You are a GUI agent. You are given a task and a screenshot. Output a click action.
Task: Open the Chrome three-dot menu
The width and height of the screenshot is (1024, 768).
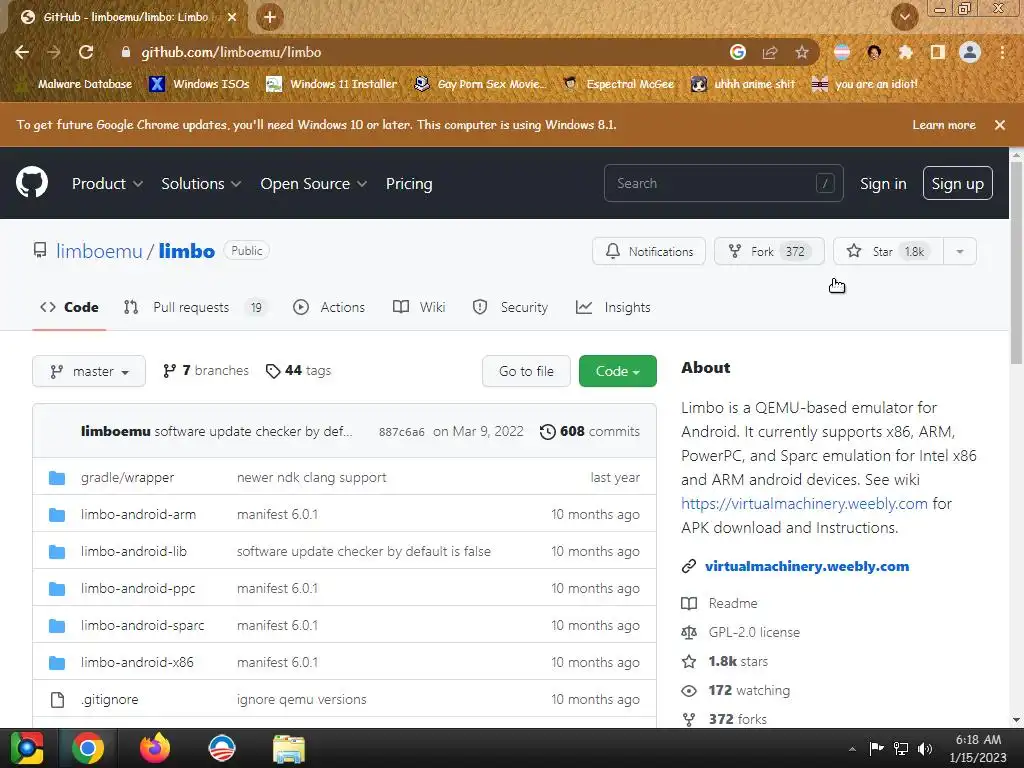click(1002, 52)
